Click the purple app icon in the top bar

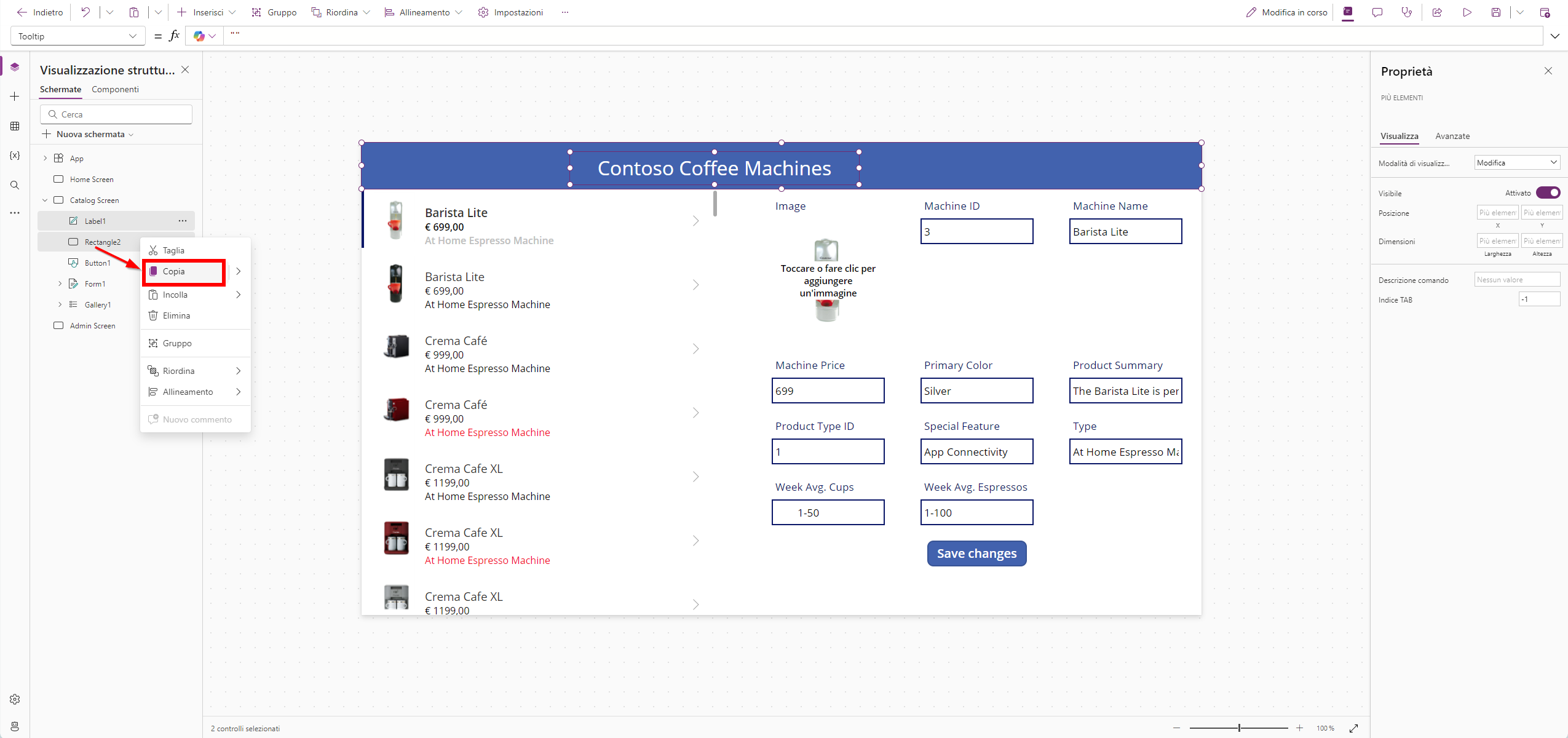point(1348,12)
